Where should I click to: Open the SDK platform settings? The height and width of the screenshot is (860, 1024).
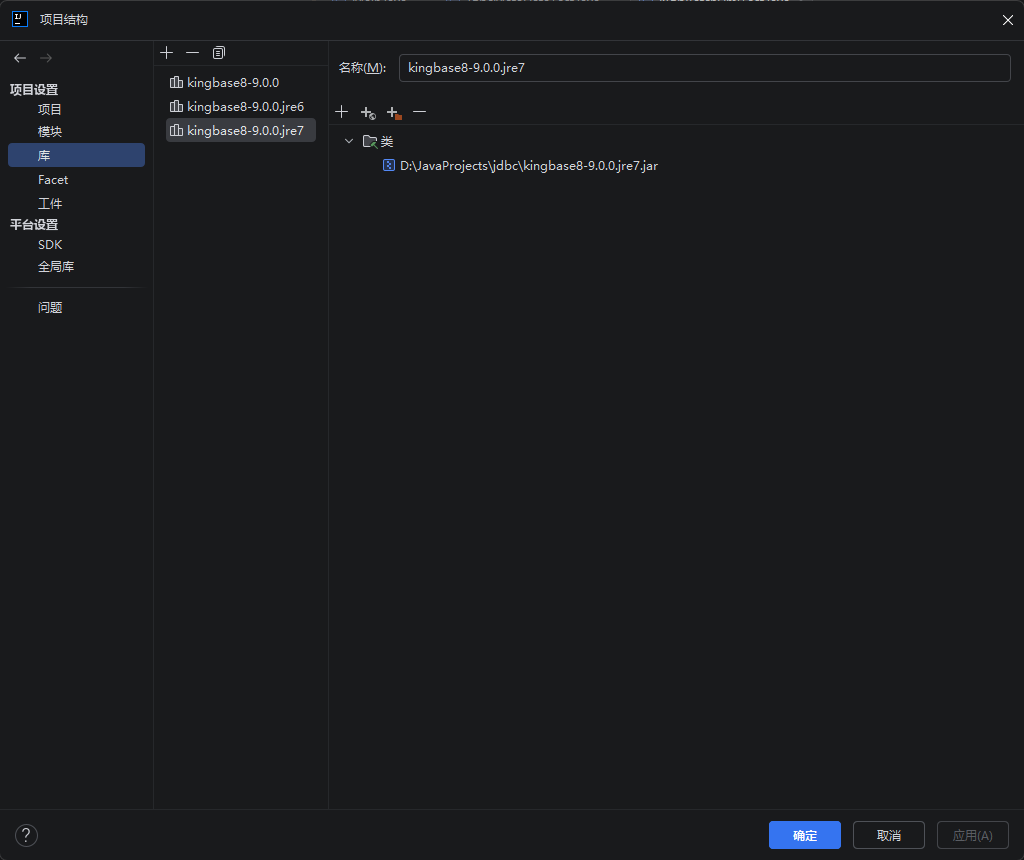coord(50,245)
